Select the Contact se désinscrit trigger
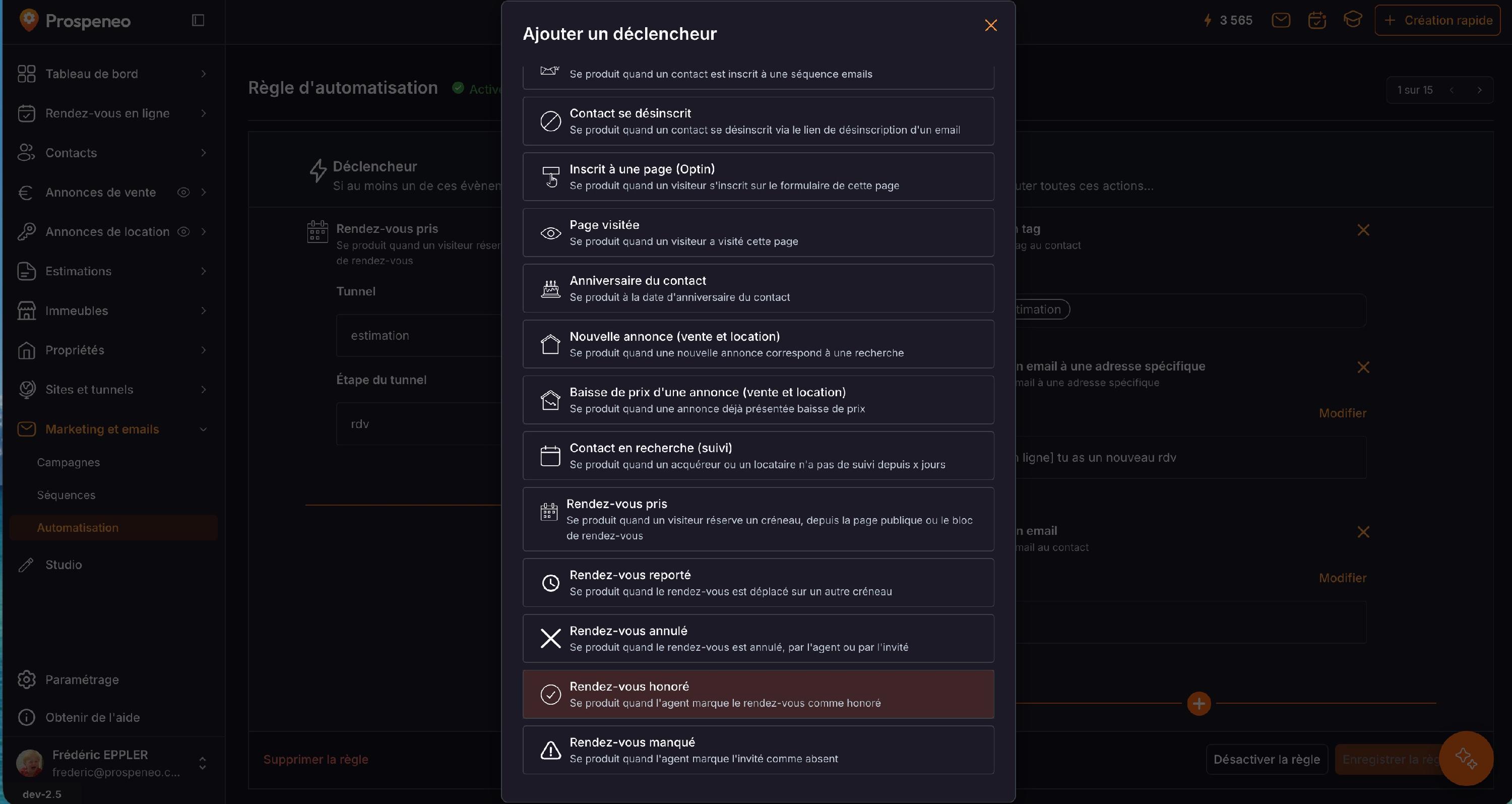 (x=759, y=121)
